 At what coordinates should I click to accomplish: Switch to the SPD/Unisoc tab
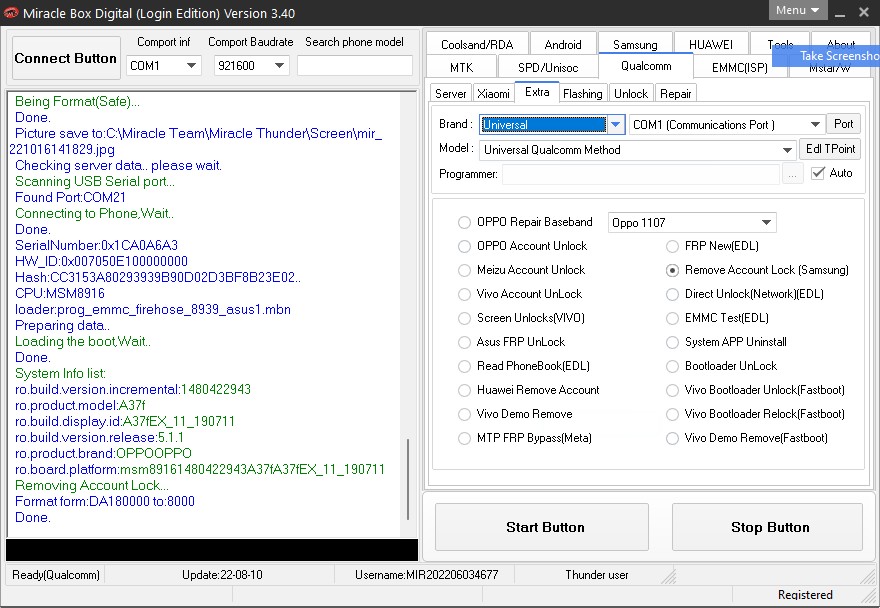pyautogui.click(x=548, y=67)
